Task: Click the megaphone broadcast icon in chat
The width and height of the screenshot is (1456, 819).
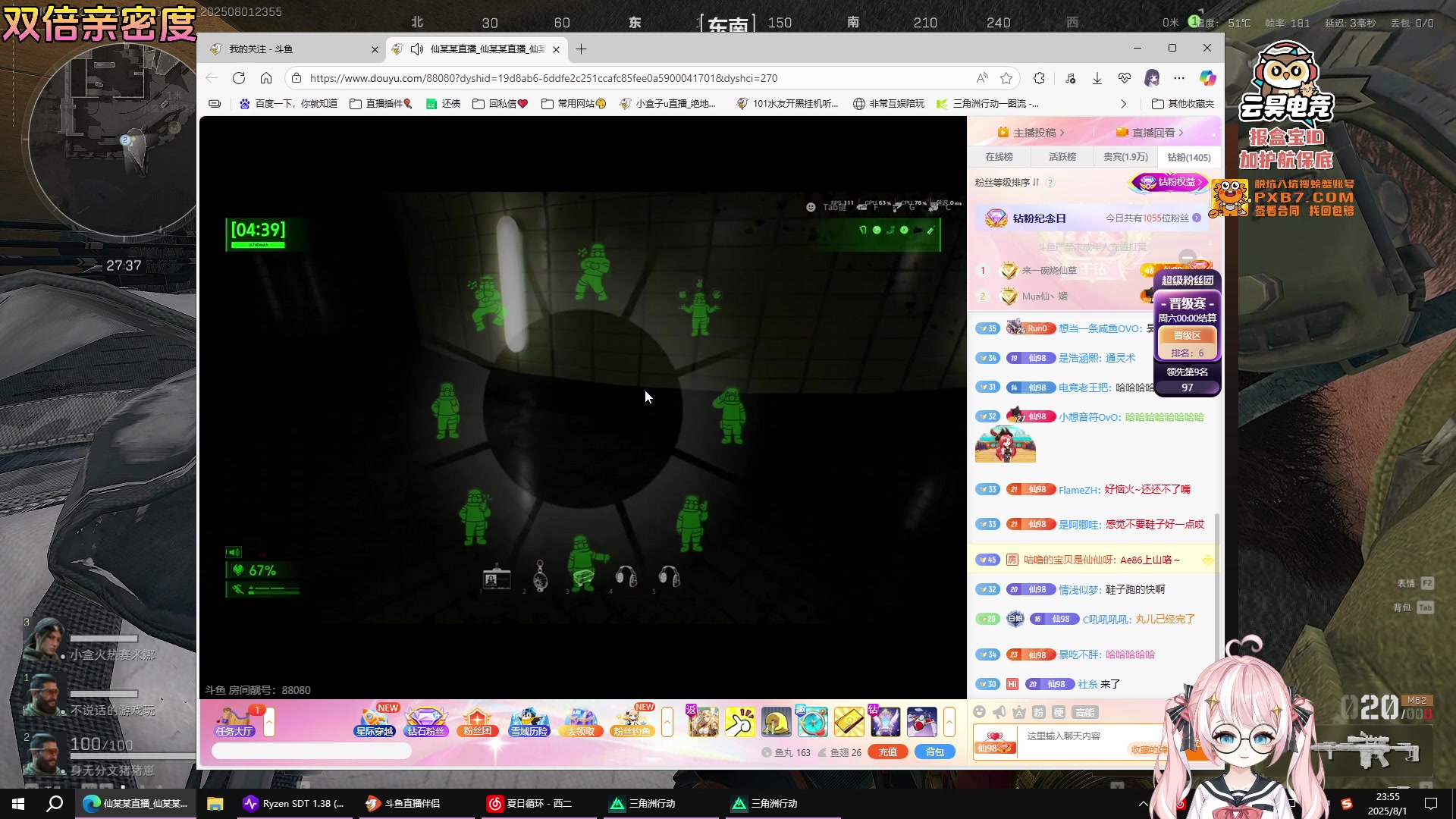Action: coord(999,712)
